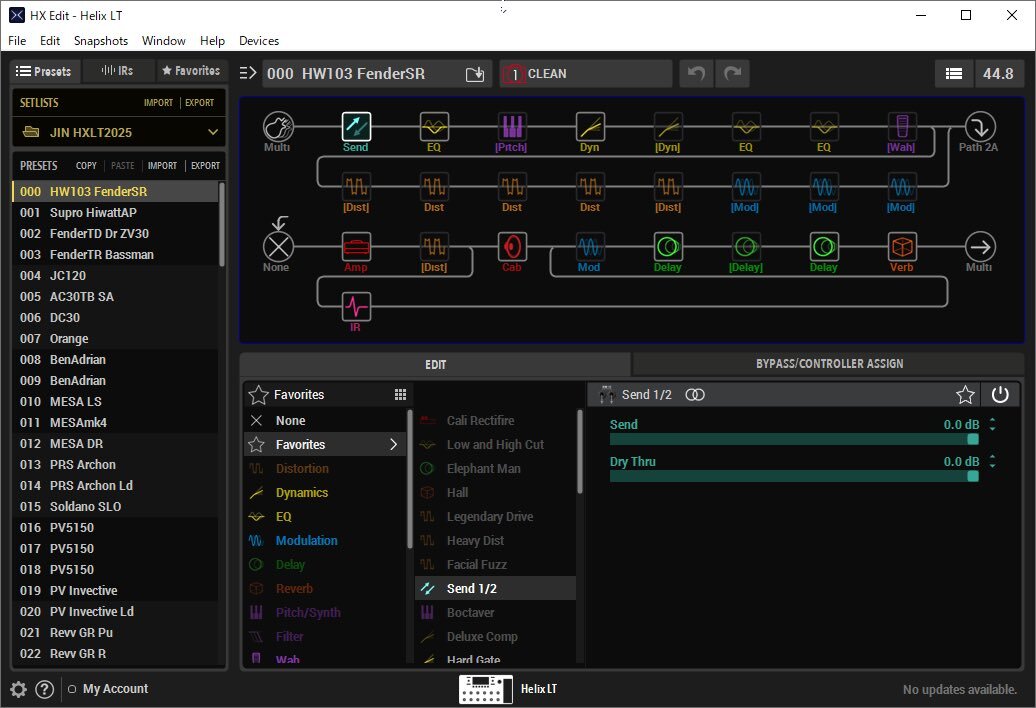1036x708 pixels.
Task: Select the IR block on lower path
Action: tap(356, 306)
